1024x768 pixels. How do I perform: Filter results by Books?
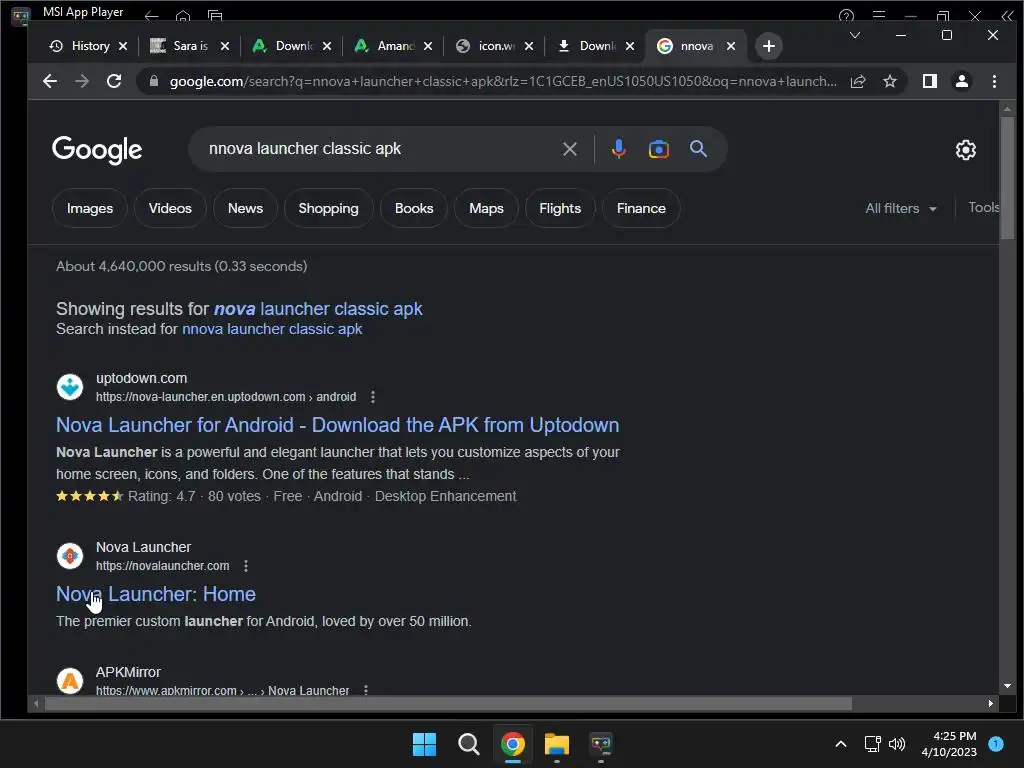point(413,208)
